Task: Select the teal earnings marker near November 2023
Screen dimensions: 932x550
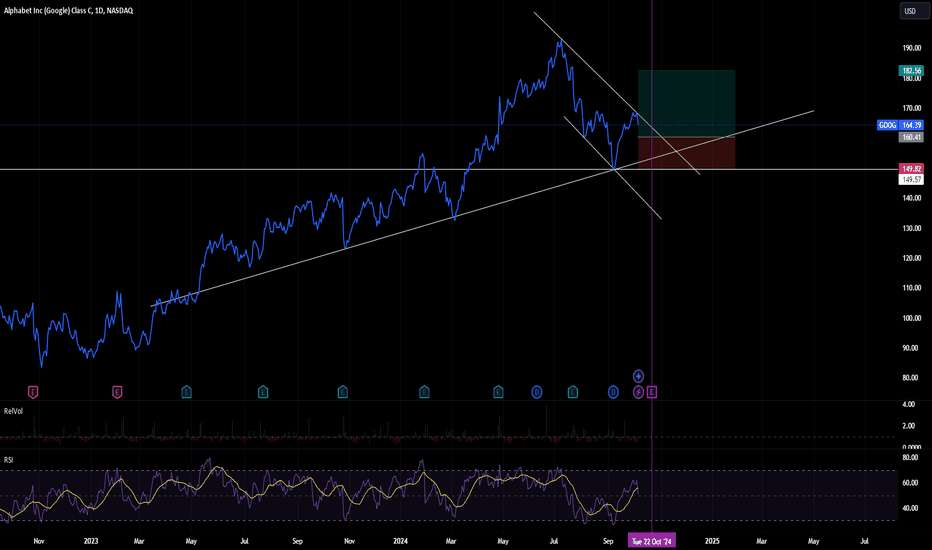Action: (x=343, y=392)
